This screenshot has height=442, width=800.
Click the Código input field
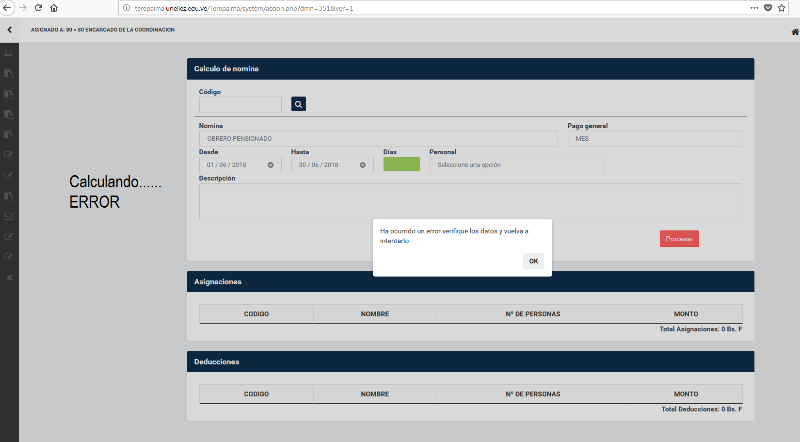pyautogui.click(x=240, y=105)
